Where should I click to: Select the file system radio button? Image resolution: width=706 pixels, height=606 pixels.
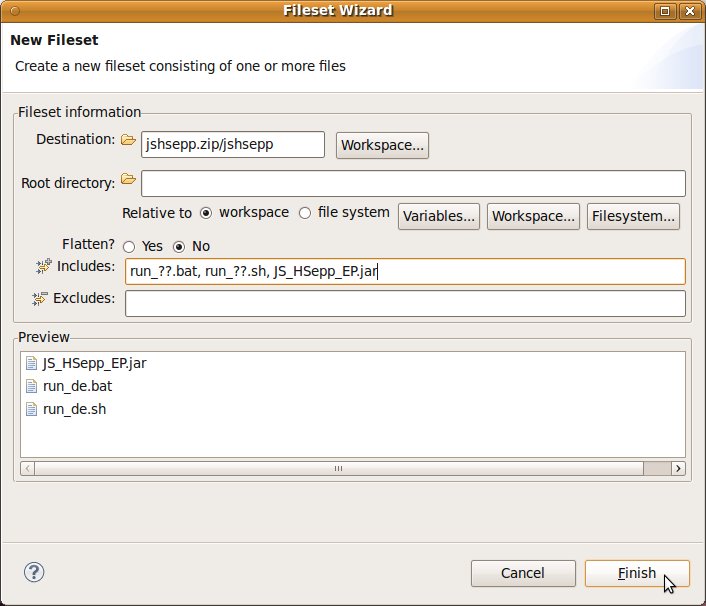(306, 213)
